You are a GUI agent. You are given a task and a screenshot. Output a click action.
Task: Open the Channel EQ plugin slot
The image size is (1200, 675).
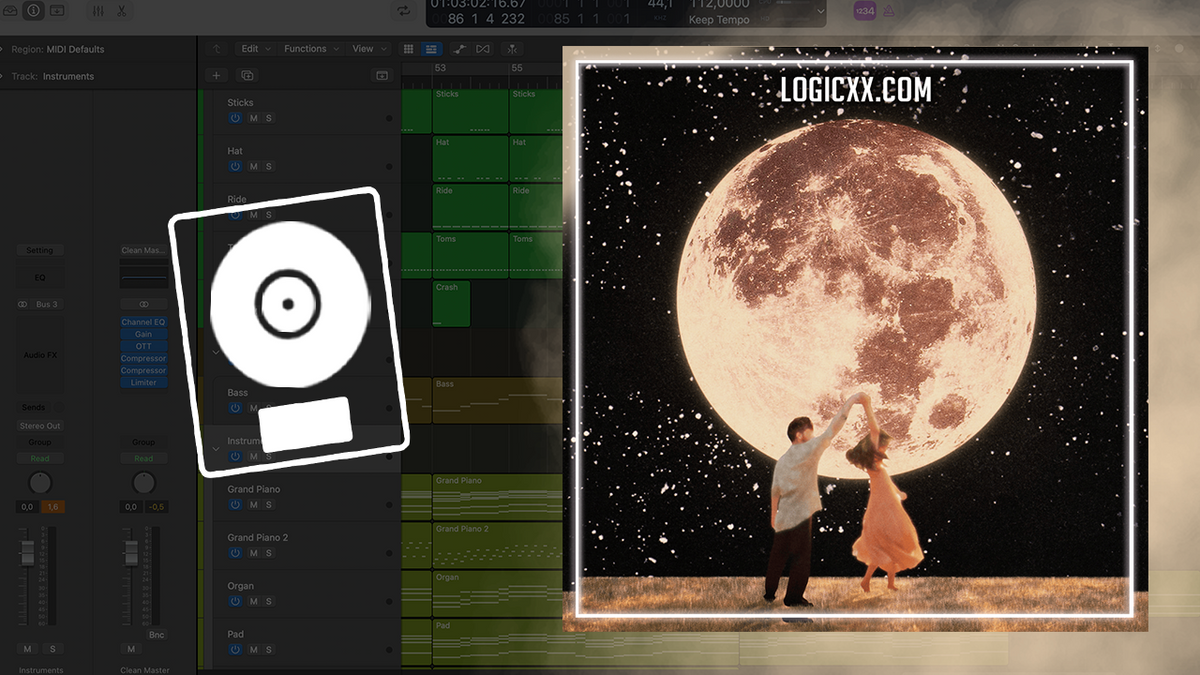pos(143,321)
